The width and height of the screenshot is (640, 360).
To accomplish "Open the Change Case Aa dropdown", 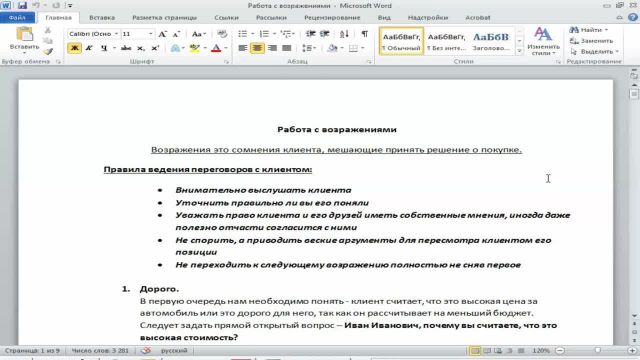I will point(199,34).
